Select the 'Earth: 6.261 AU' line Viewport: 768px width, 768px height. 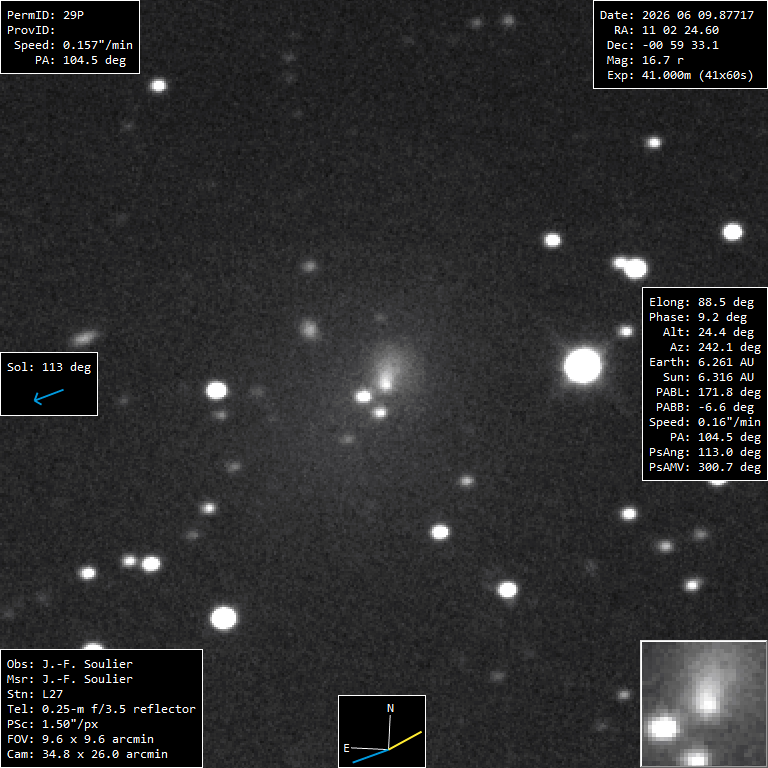pyautogui.click(x=701, y=362)
